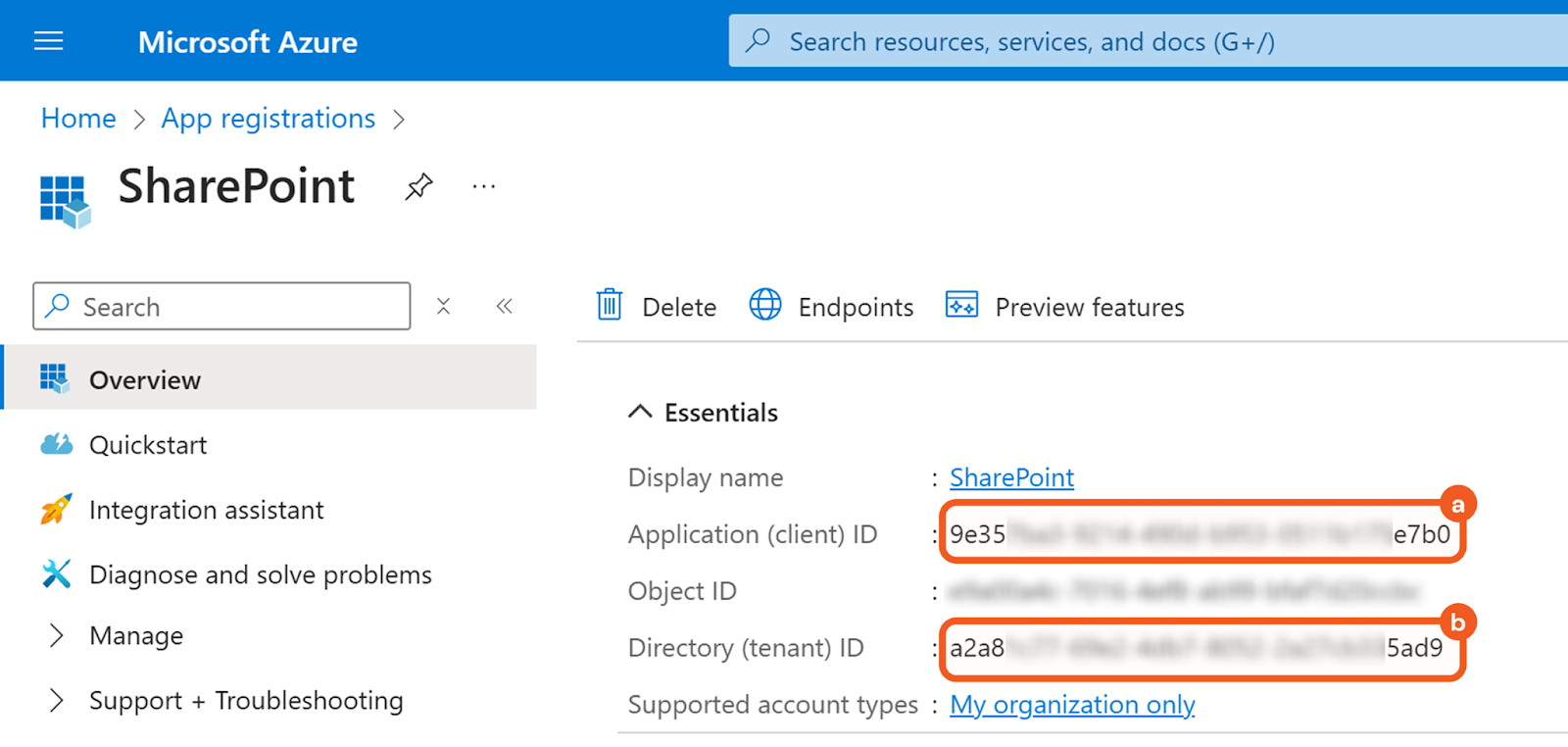Clear the sidebar search with X
This screenshot has height=747, width=1568.
tap(444, 307)
